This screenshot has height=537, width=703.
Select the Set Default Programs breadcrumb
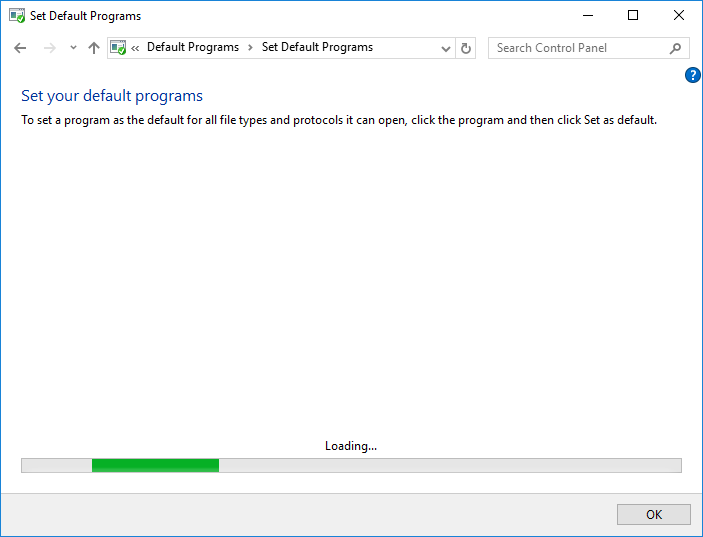click(317, 48)
